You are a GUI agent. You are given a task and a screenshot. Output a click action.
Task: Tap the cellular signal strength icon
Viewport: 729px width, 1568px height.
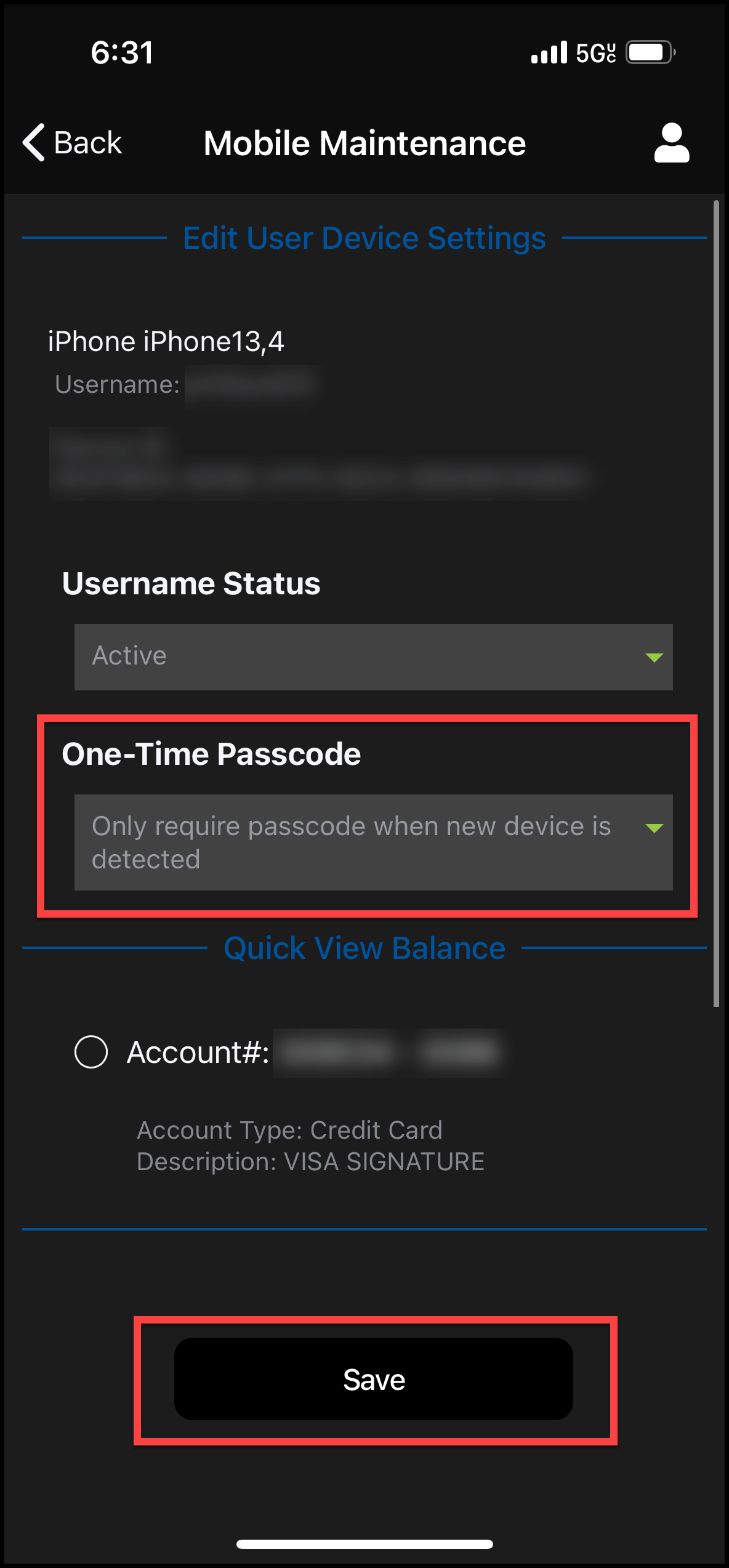click(549, 53)
